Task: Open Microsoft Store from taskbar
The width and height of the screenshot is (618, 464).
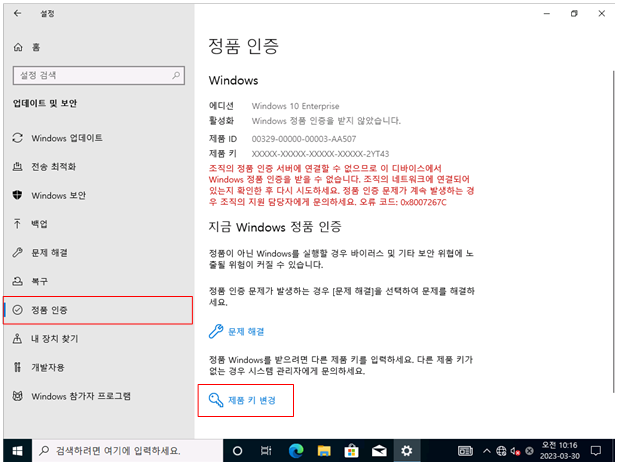Action: tap(351, 451)
